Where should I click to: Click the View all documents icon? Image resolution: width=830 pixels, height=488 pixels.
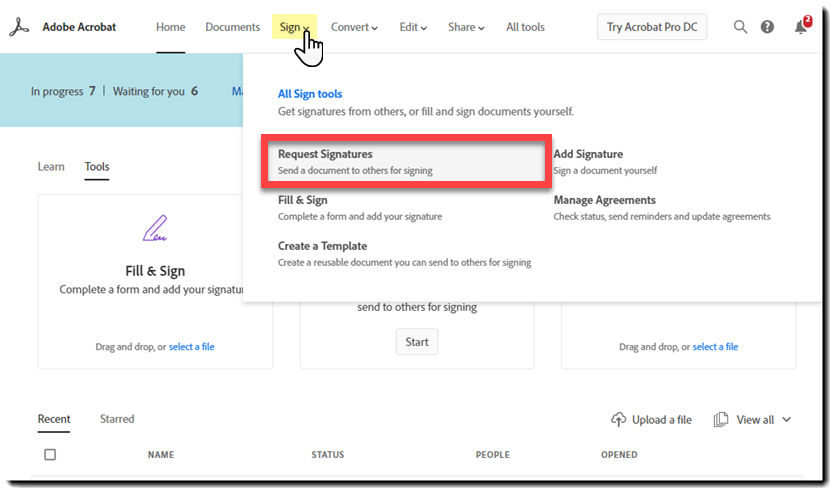pos(720,419)
